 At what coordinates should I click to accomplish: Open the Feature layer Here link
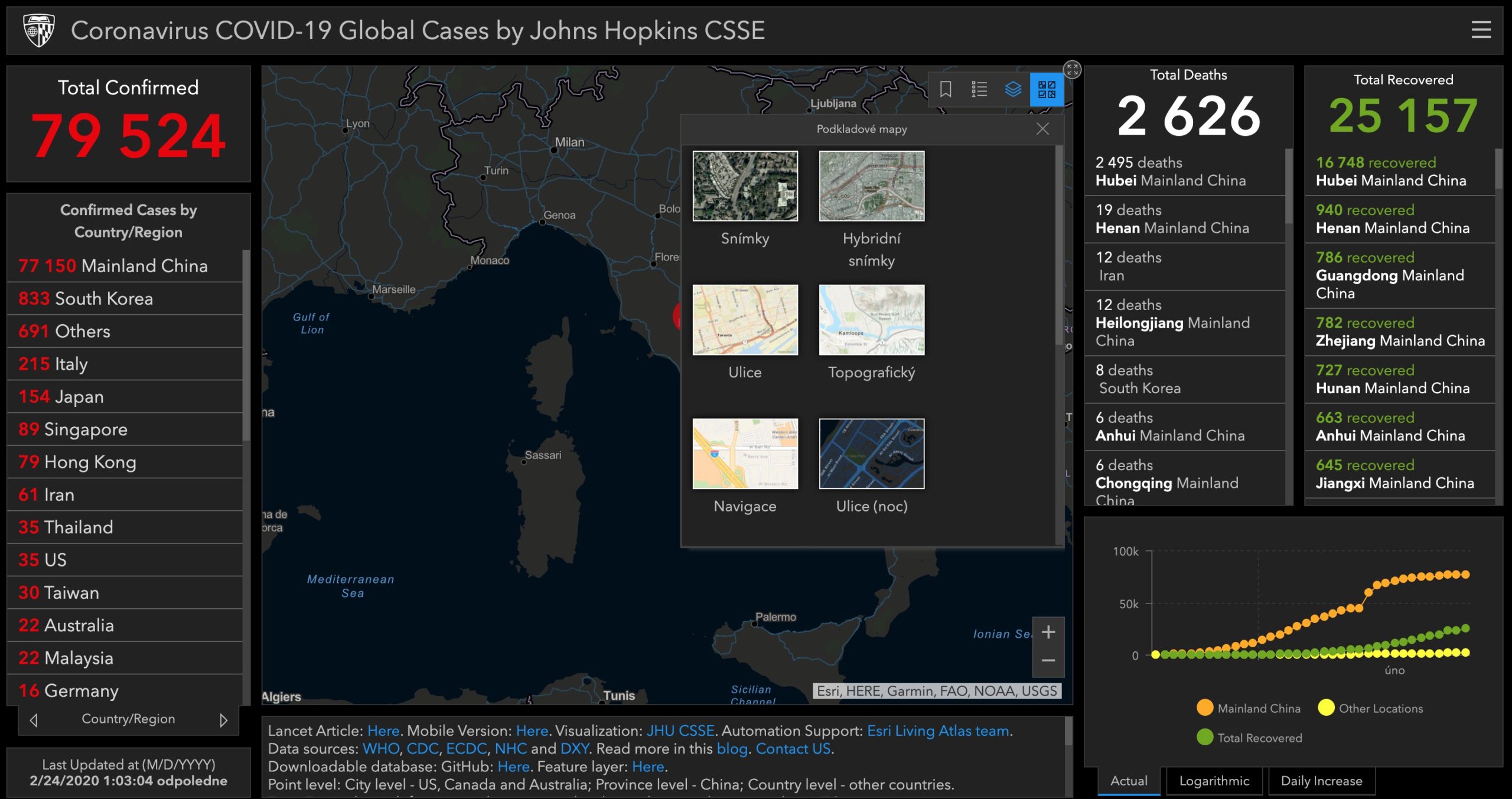coord(648,767)
